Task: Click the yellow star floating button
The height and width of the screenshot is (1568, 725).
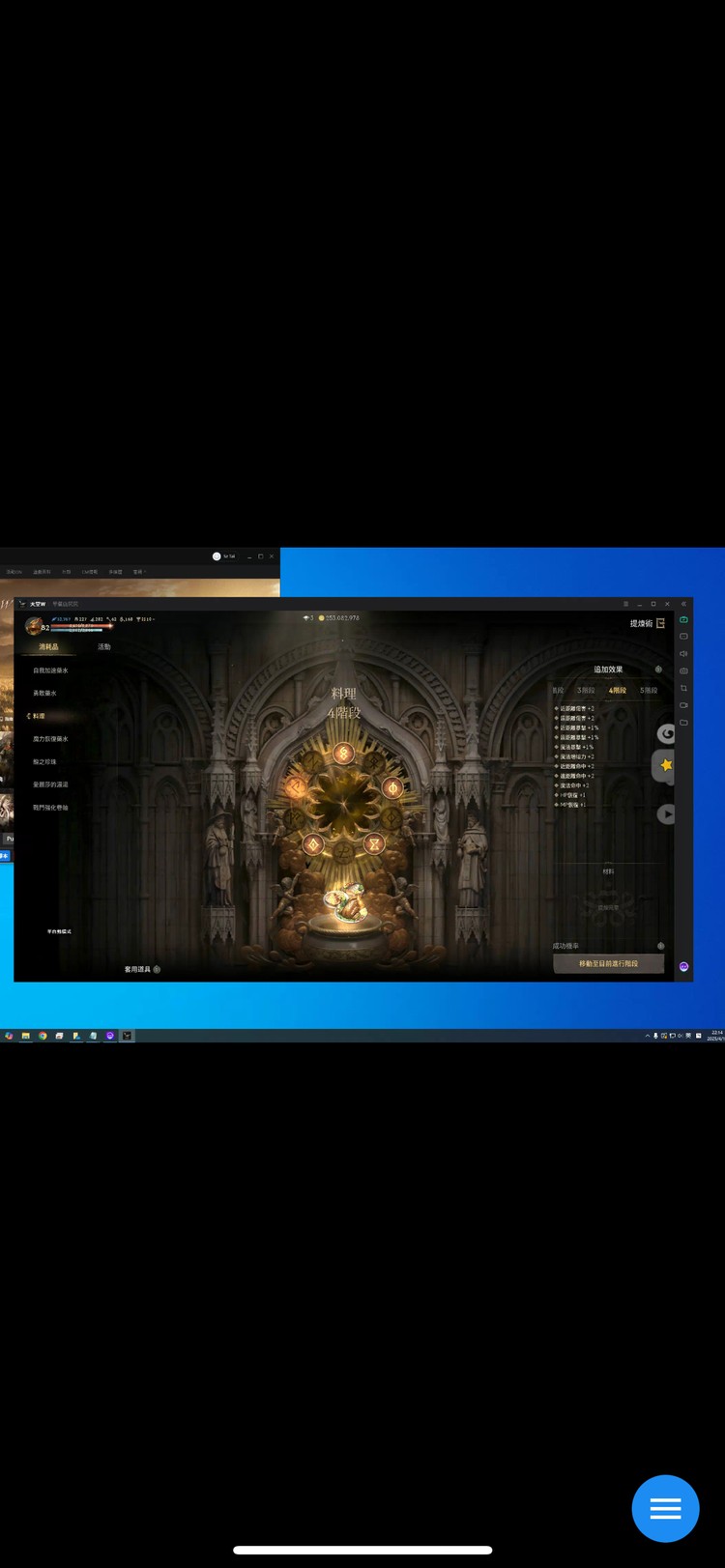Action: [x=665, y=765]
